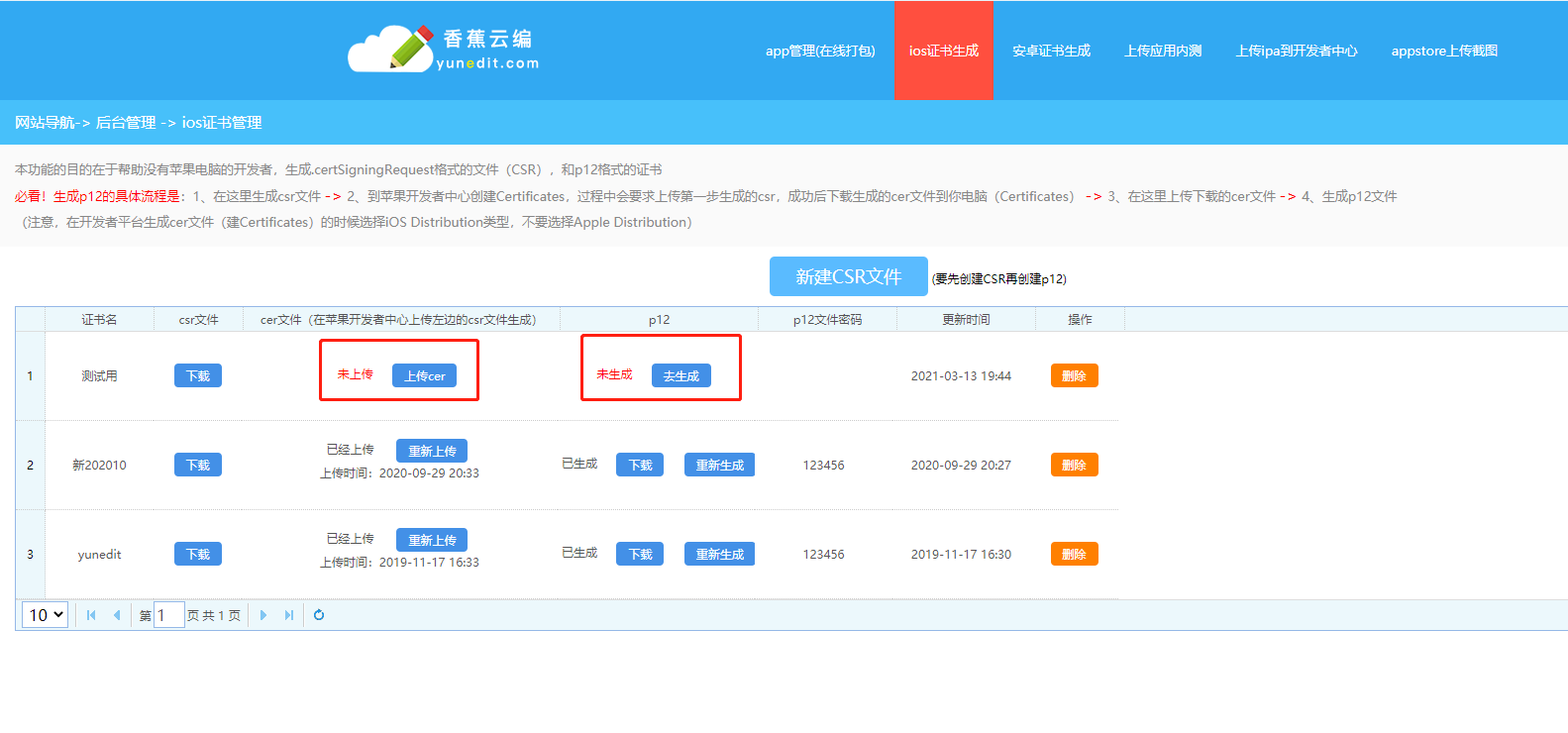Screen dimensions: 1568x733
Task: Click 测试用 certificate name cell
Action: 99,375
